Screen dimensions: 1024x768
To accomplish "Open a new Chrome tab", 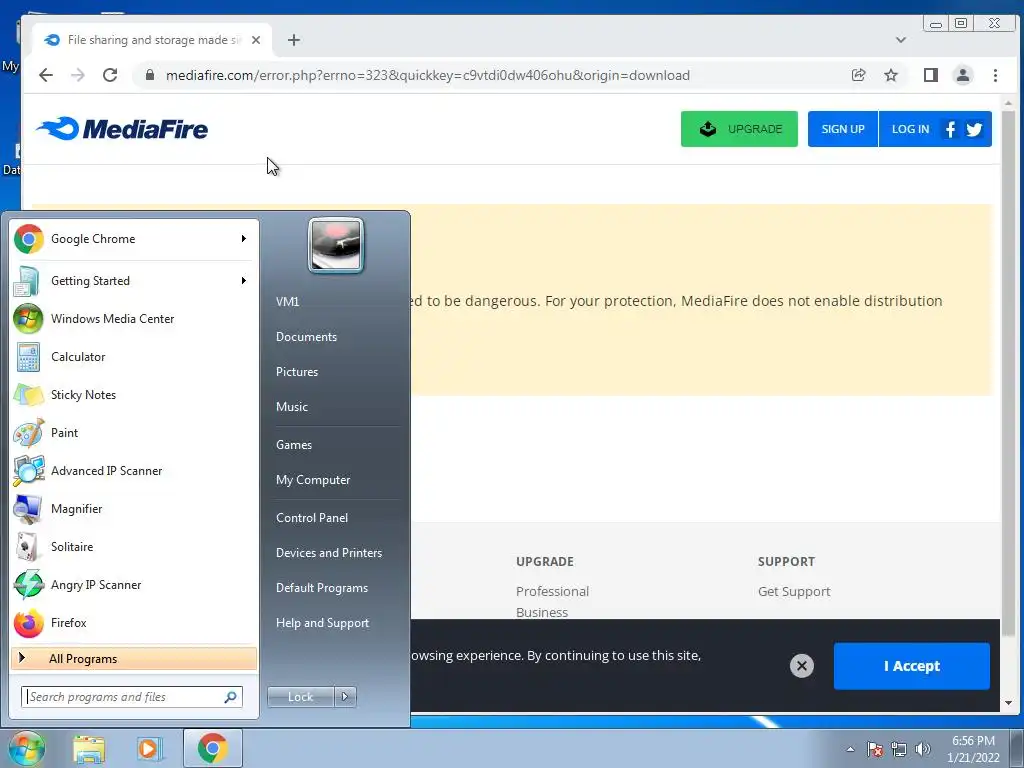I will click(x=294, y=40).
